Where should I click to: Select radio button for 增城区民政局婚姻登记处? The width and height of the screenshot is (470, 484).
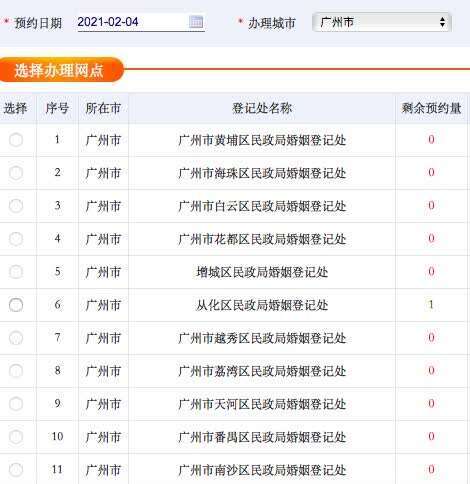pos(16,272)
